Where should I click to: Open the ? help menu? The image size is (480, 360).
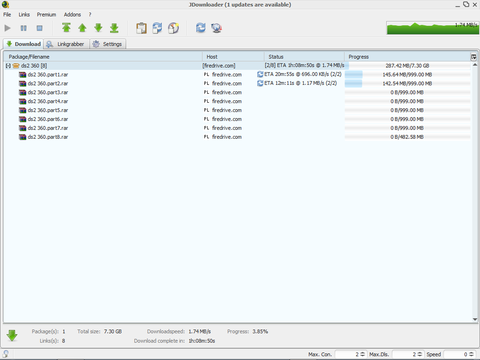pyautogui.click(x=90, y=14)
